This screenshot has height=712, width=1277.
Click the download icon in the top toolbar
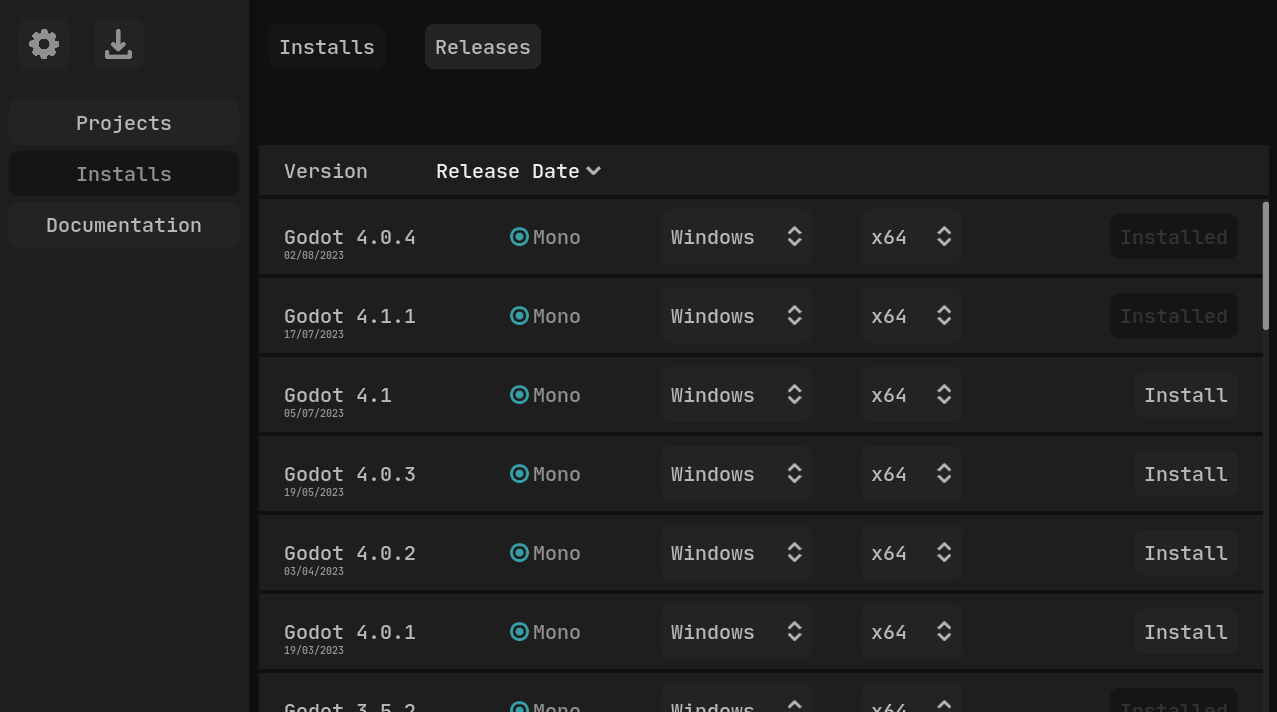coord(118,44)
